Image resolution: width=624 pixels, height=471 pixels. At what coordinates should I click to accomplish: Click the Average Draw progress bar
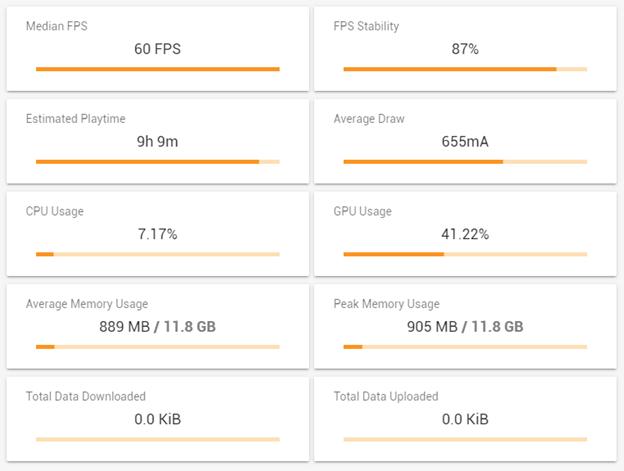click(465, 161)
